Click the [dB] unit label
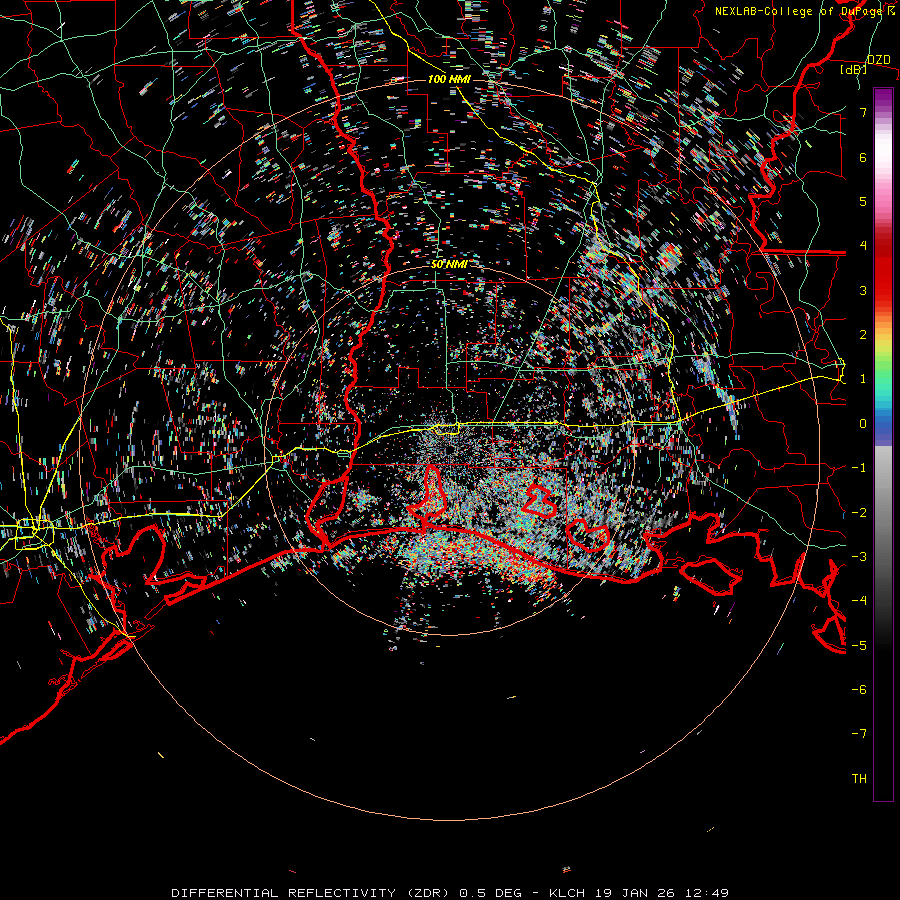The width and height of the screenshot is (900, 900). click(x=854, y=69)
